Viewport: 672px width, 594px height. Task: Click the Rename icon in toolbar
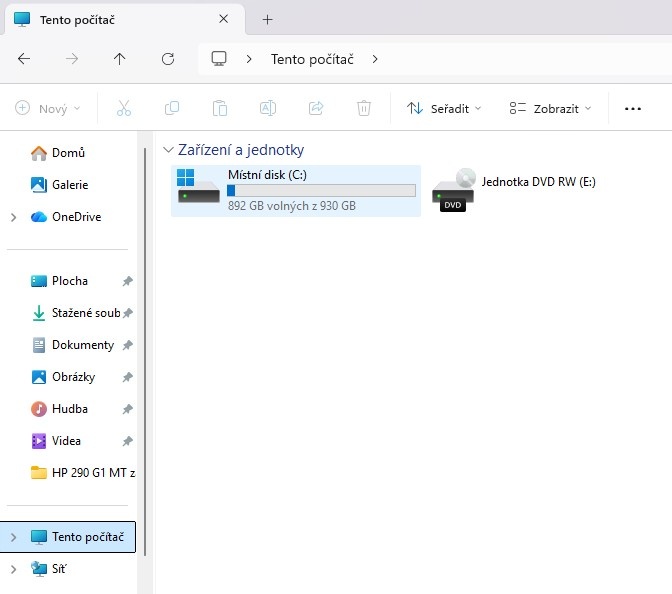pos(268,108)
